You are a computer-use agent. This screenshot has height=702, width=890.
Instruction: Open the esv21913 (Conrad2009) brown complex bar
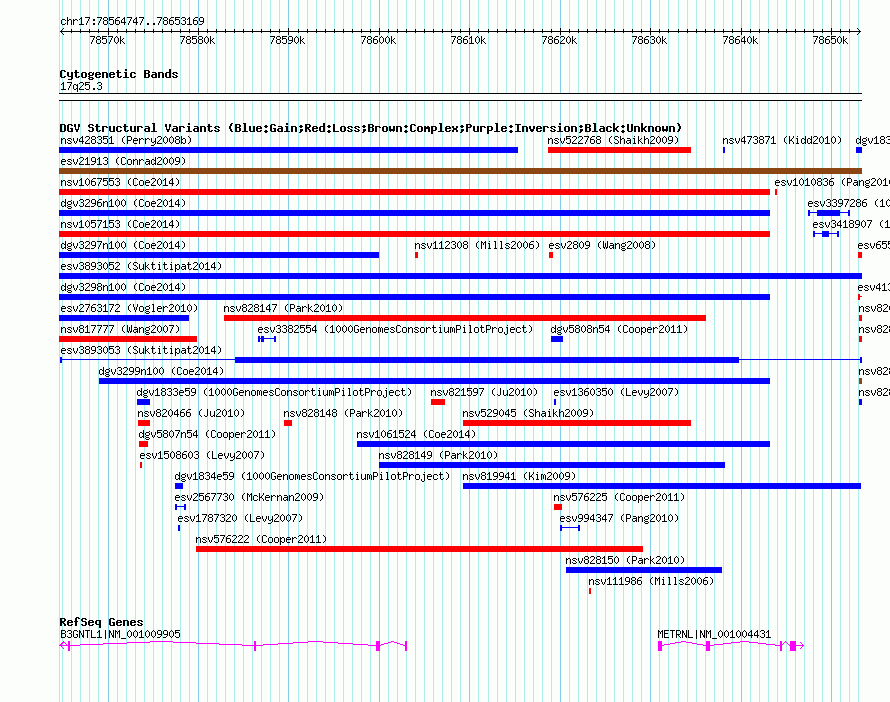pyautogui.click(x=460, y=171)
